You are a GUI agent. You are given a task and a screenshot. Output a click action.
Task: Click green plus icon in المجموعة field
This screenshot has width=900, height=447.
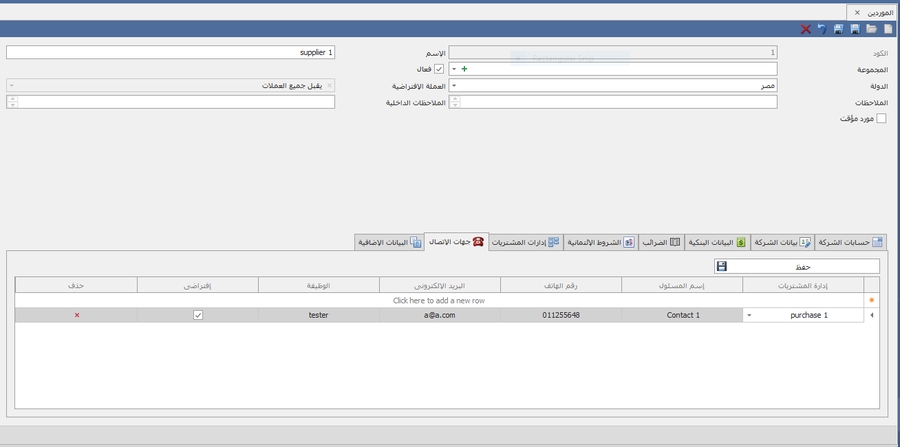coord(464,69)
